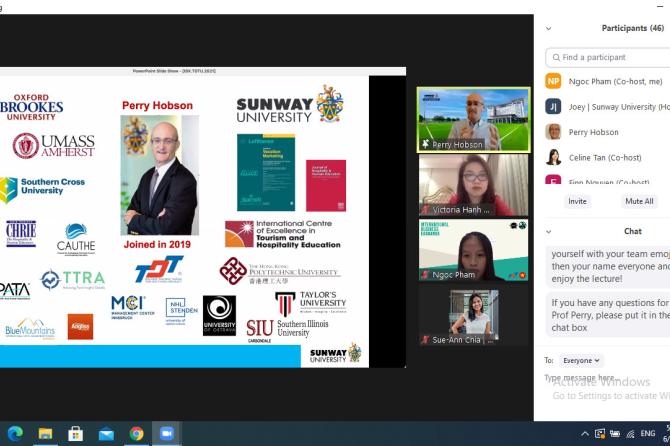Click Perry Hobson in the participants list
Image resolution: width=670 pixels, height=446 pixels.
pyautogui.click(x=594, y=132)
